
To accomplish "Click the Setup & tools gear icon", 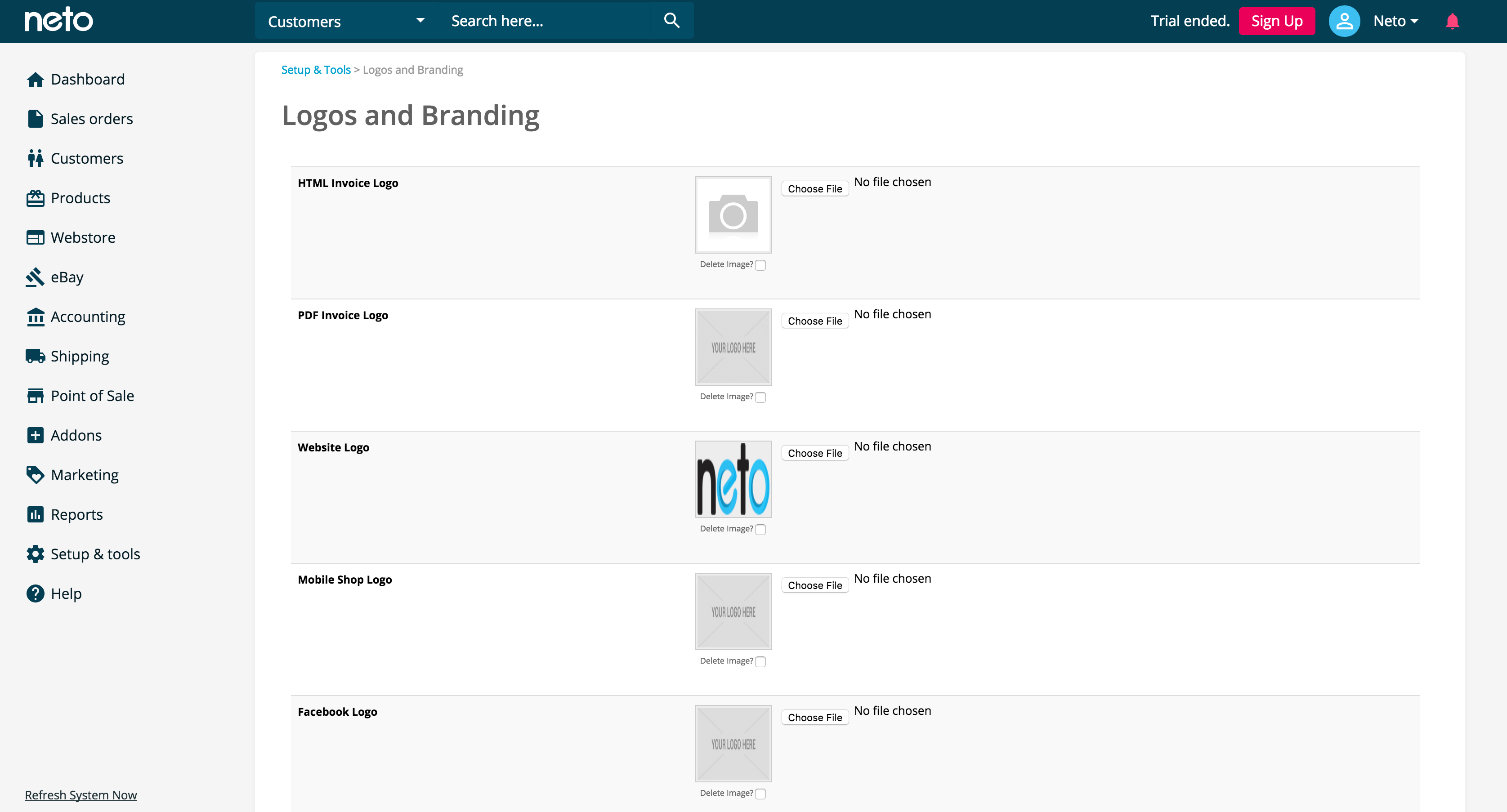I will click(35, 554).
